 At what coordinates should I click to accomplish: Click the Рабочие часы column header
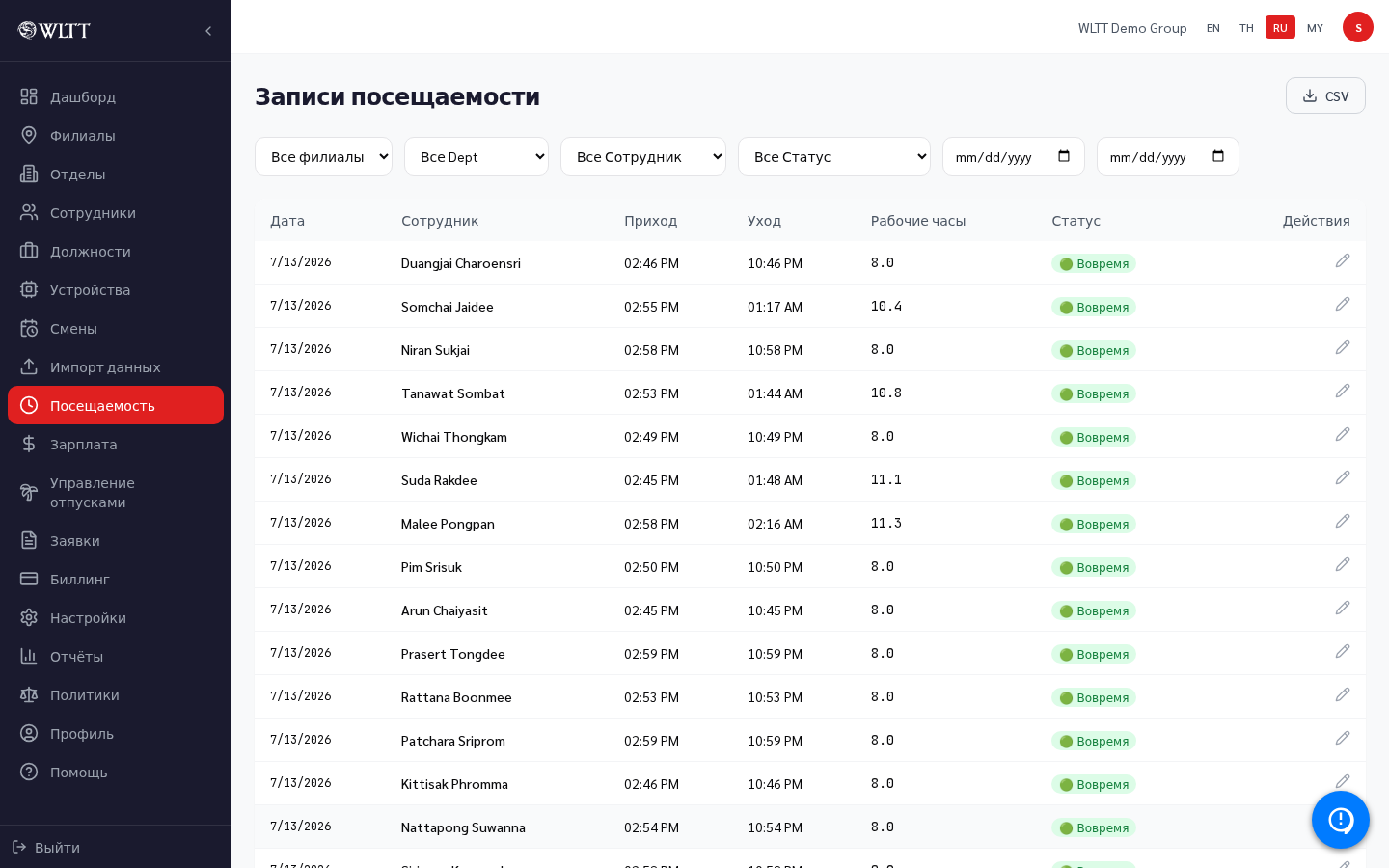(x=918, y=221)
